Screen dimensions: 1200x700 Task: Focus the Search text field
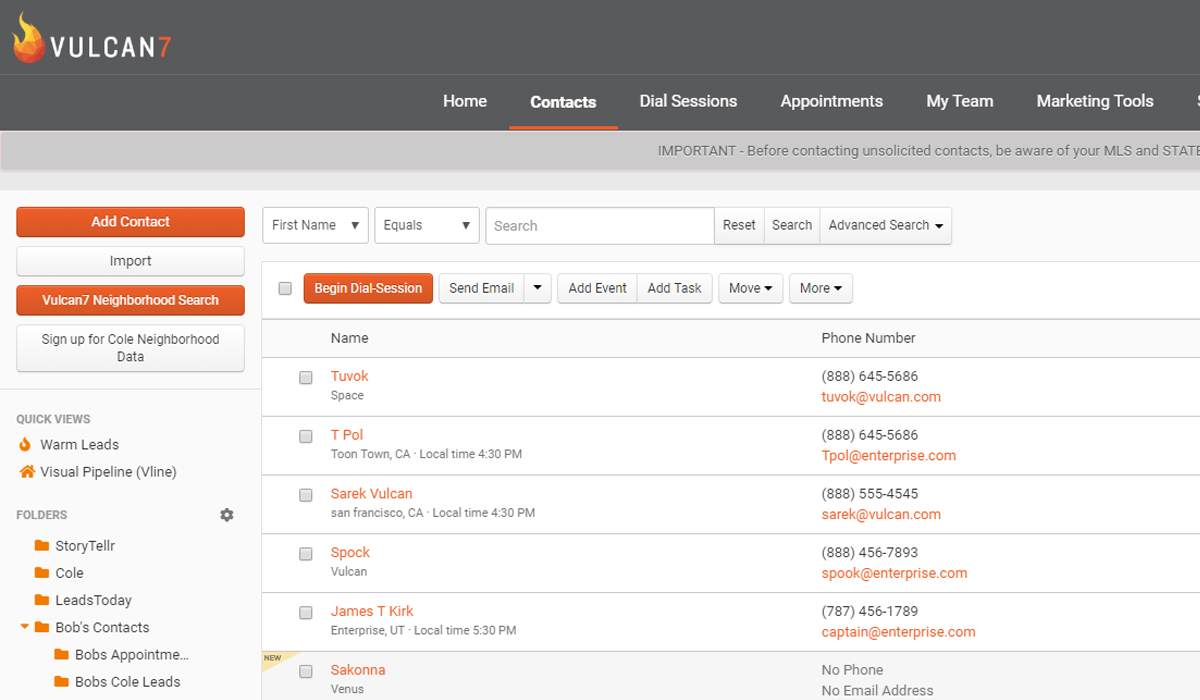[x=600, y=225]
